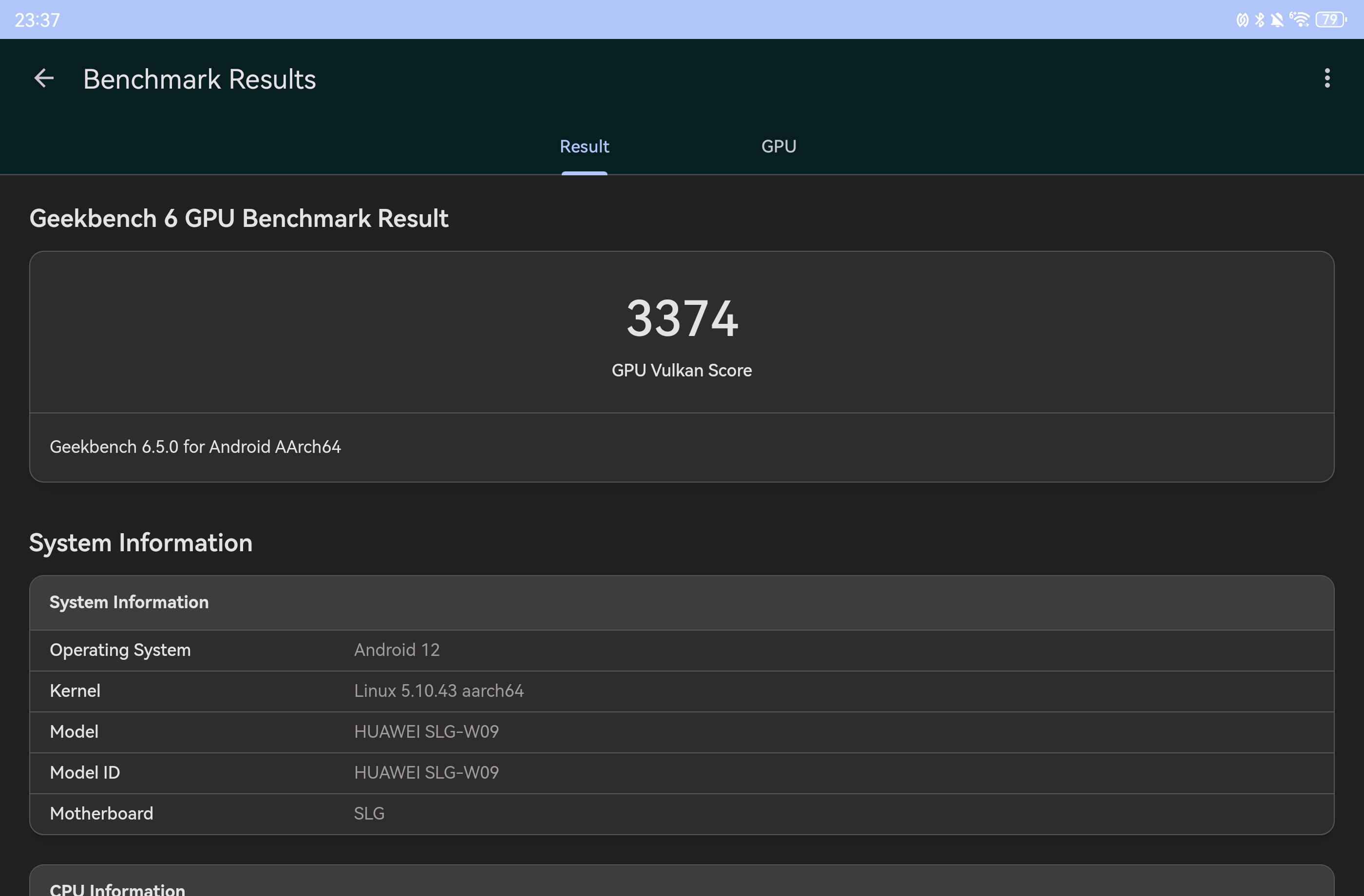Open the three-dot overflow menu

tap(1327, 78)
